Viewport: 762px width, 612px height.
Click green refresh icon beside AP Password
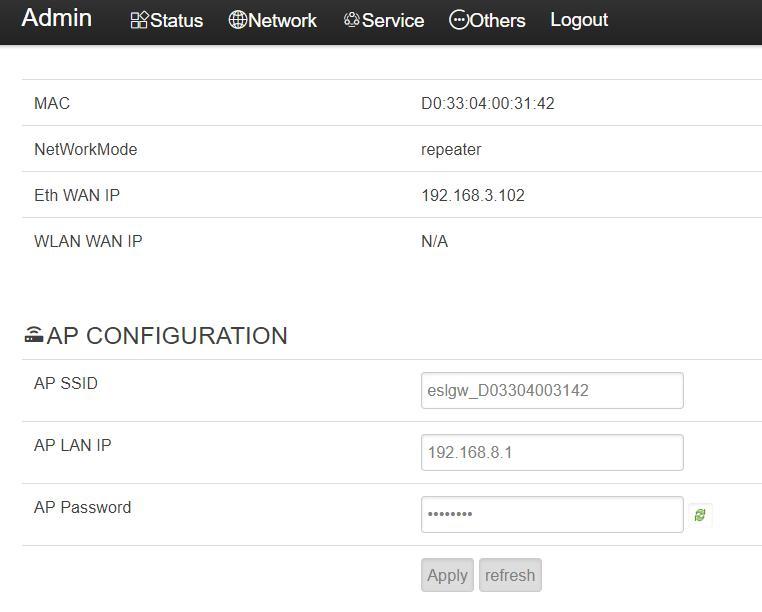700,515
